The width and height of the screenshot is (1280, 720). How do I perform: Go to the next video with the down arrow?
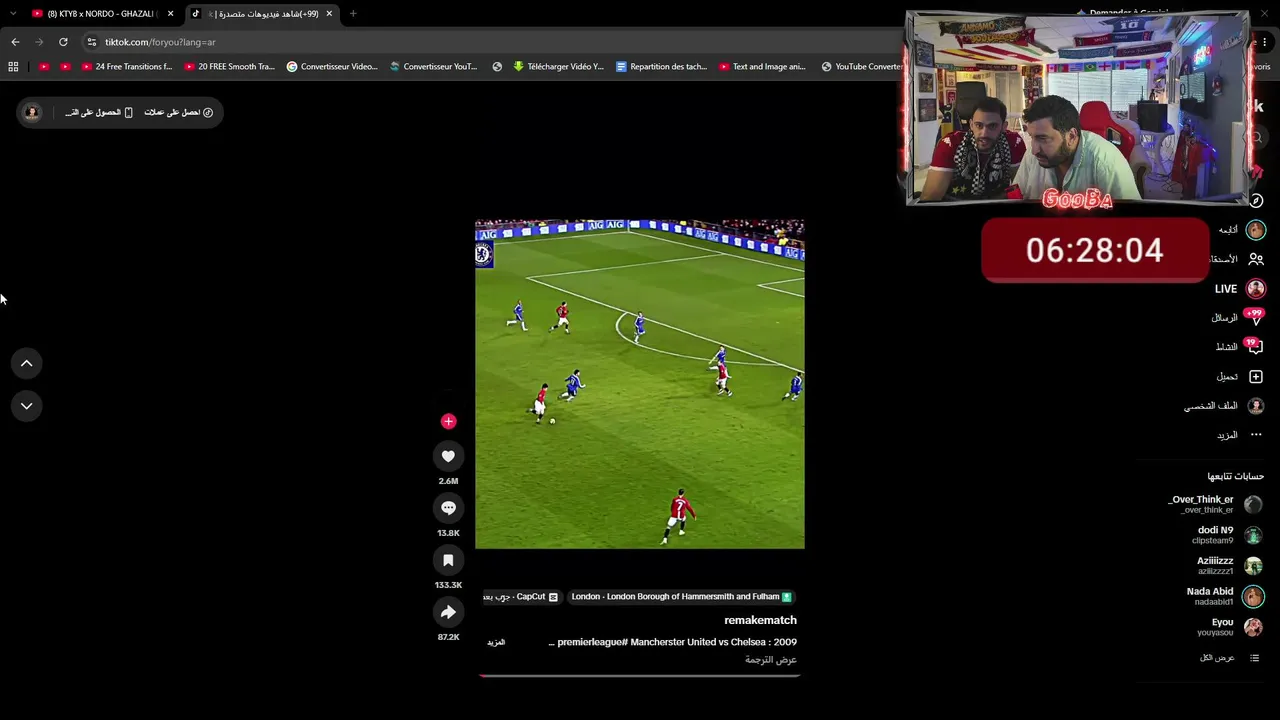[x=27, y=405]
